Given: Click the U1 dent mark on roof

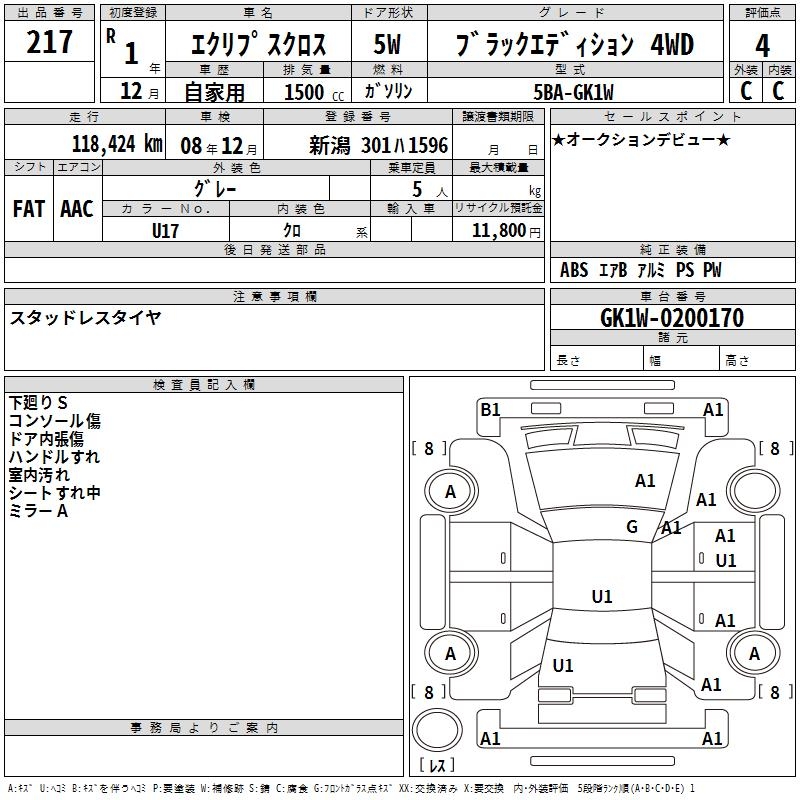Looking at the screenshot, I should click(x=601, y=597).
